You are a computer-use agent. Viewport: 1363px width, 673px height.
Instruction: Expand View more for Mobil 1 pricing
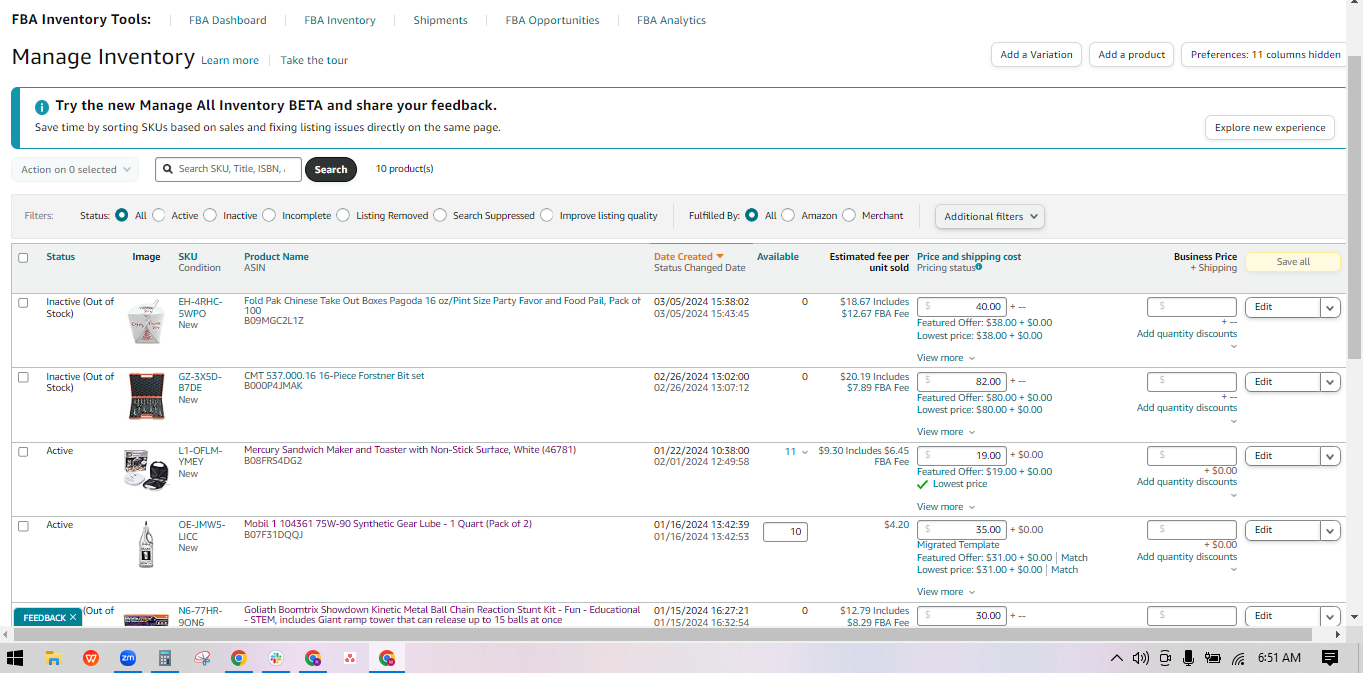click(x=945, y=592)
